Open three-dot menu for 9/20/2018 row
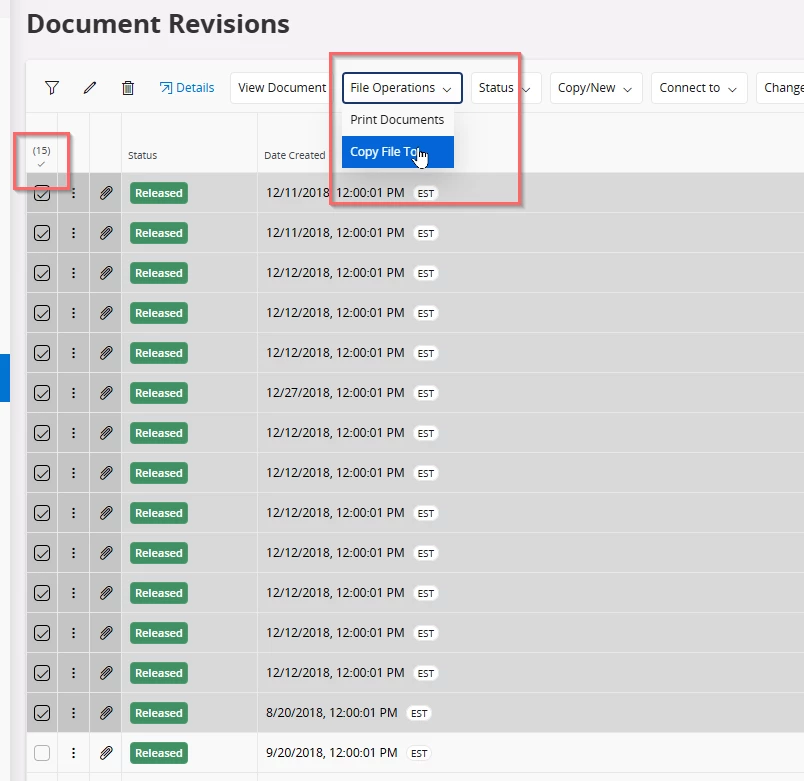Image resolution: width=804 pixels, height=781 pixels. (73, 753)
